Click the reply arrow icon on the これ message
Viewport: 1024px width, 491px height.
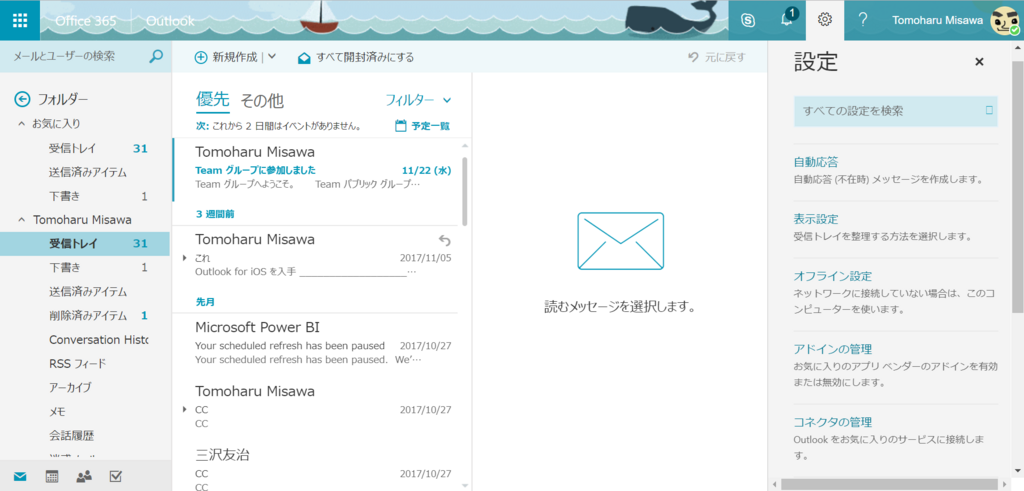[444, 240]
